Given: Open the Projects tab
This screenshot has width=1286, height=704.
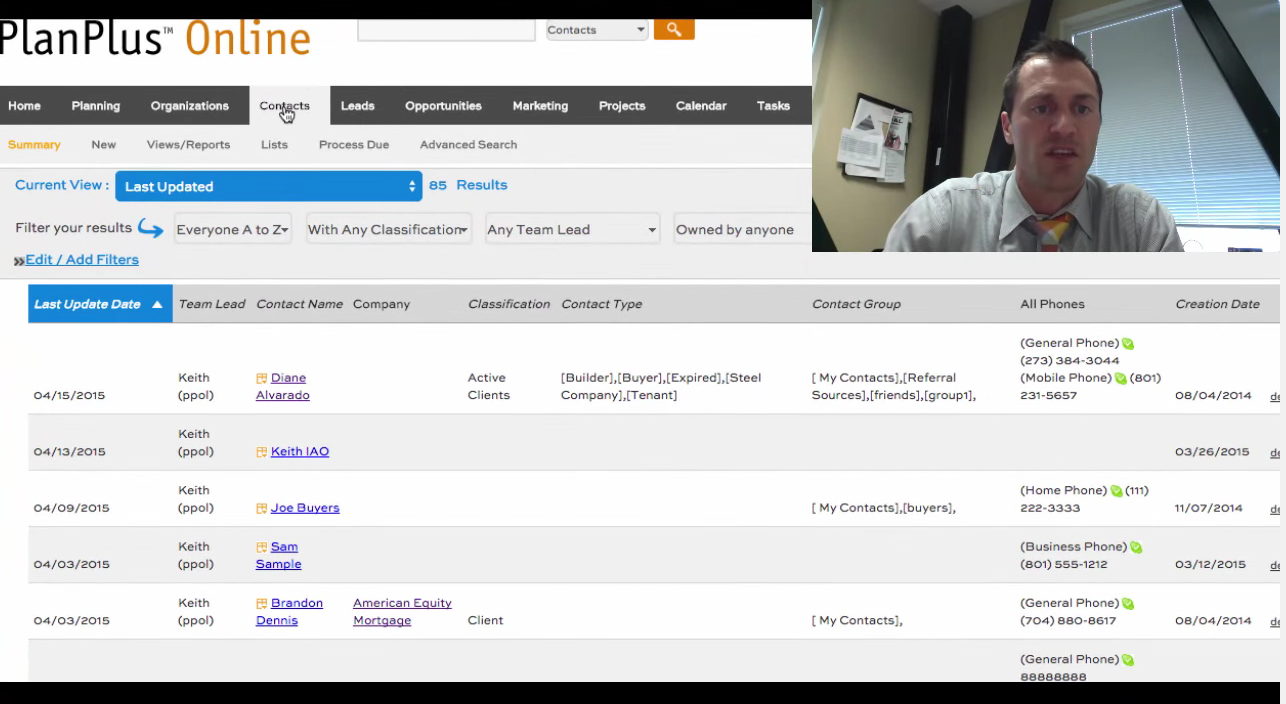Looking at the screenshot, I should pyautogui.click(x=622, y=106).
